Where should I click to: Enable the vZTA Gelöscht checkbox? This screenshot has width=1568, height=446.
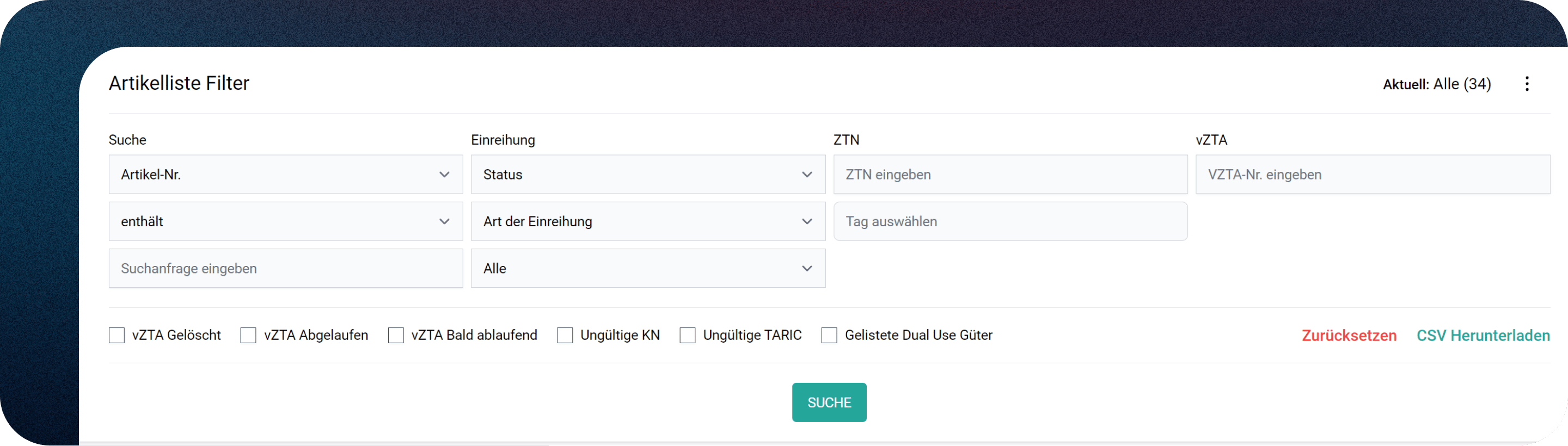(x=117, y=335)
